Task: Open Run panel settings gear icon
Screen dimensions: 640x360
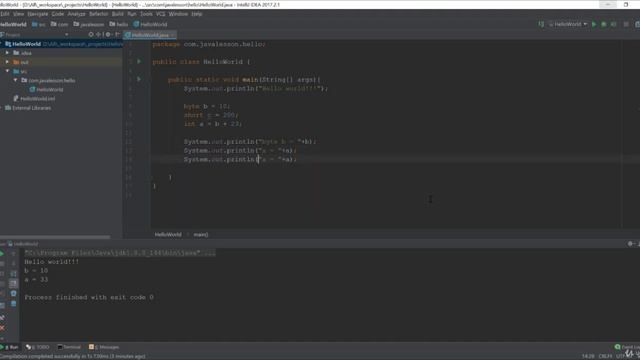Action: tap(630, 244)
